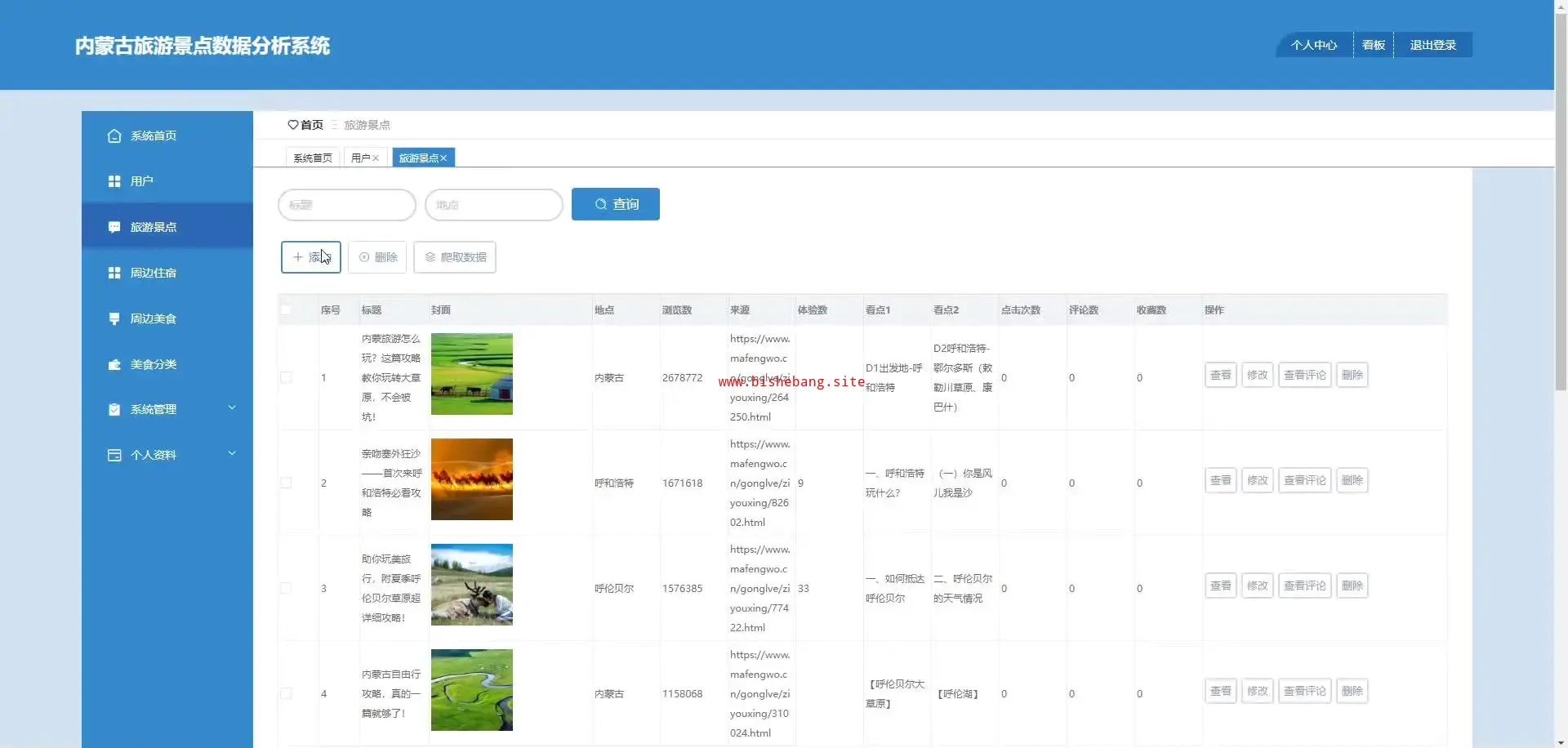Open 个人中心 in the top bar
Image resolution: width=1568 pixels, height=748 pixels.
(1313, 45)
